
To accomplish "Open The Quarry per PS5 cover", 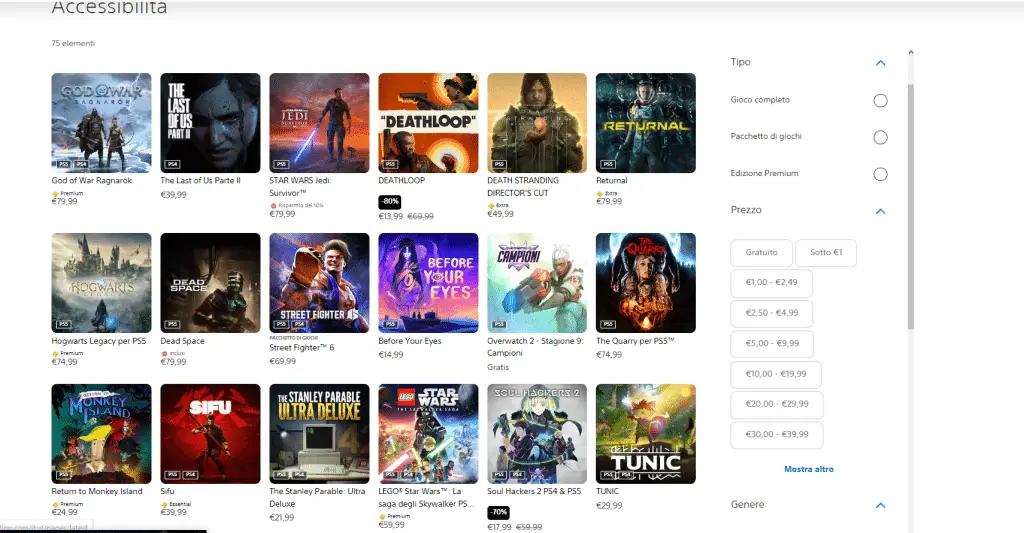I will click(x=646, y=283).
